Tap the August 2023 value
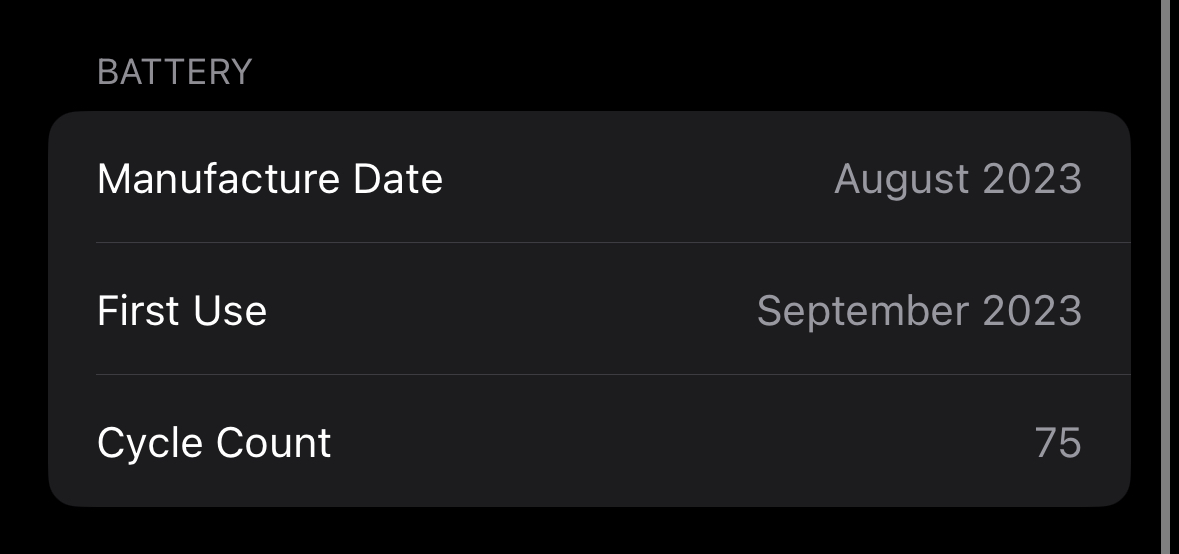The image size is (1179, 554). 957,179
